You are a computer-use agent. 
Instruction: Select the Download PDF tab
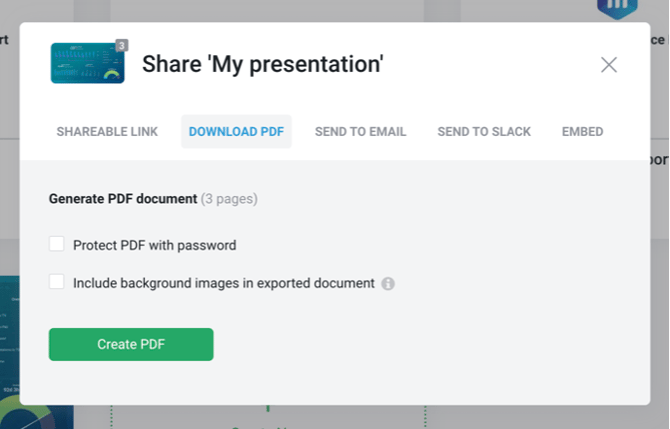(x=236, y=132)
